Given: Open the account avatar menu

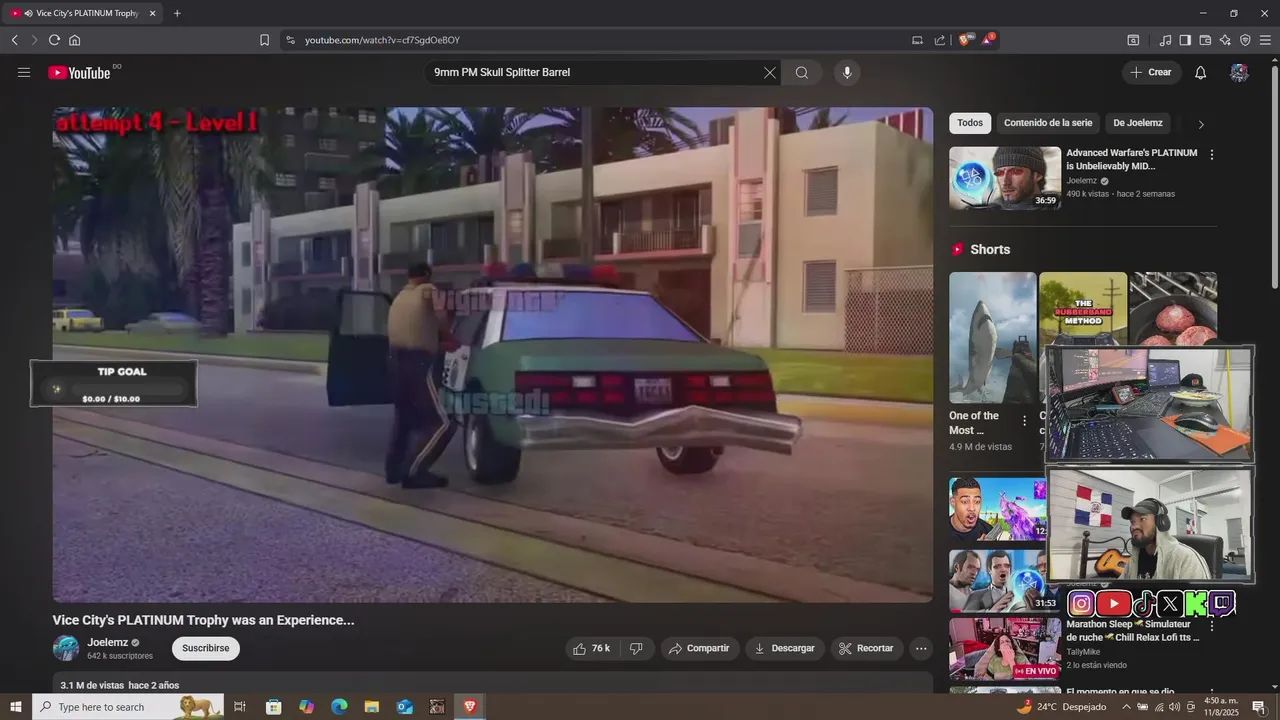Looking at the screenshot, I should [1239, 72].
